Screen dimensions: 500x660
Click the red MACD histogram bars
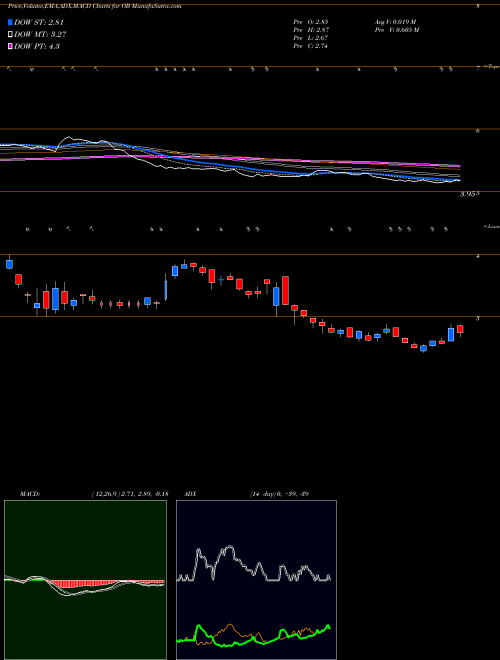105,584
